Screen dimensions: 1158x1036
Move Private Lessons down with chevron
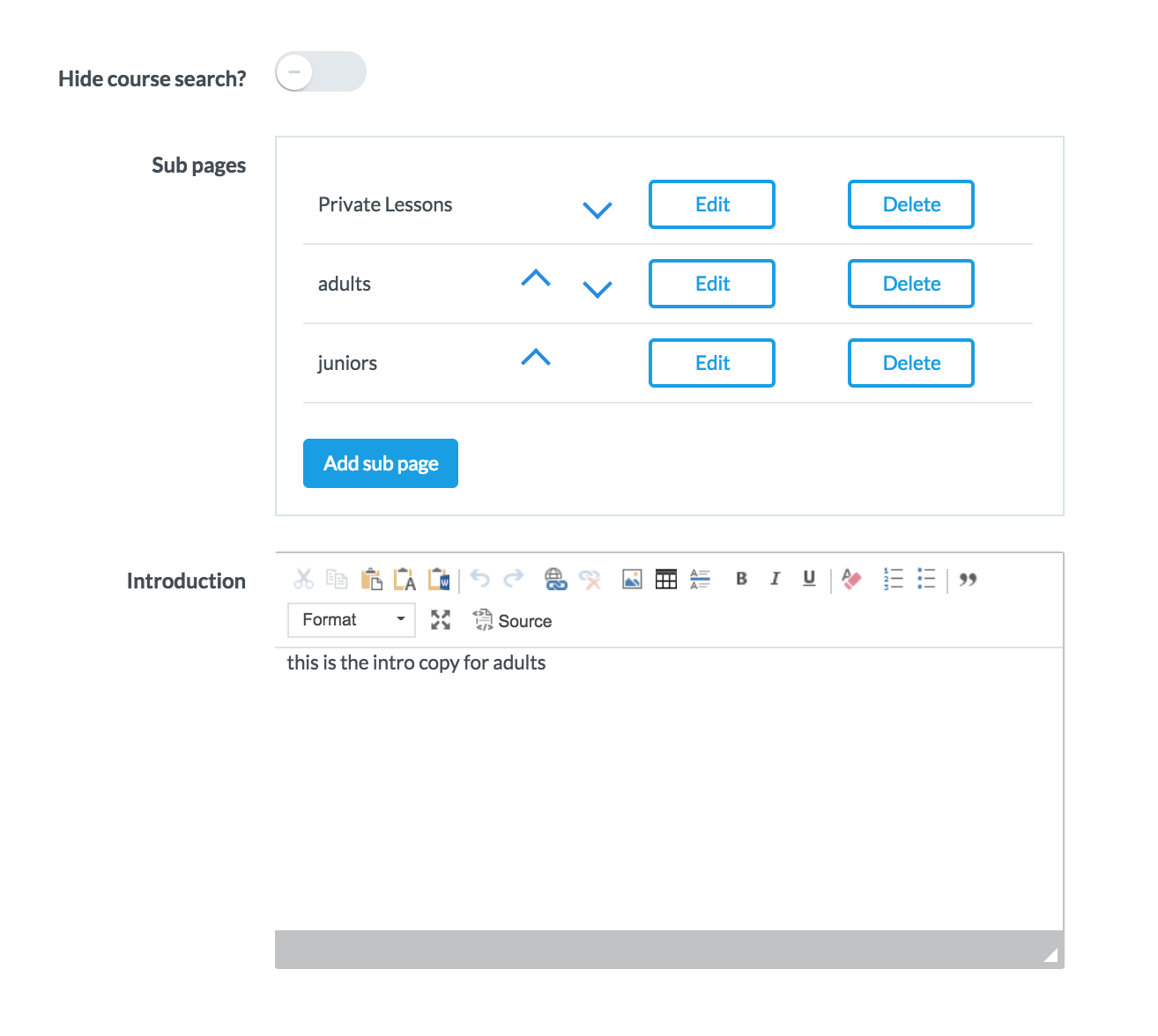[x=597, y=210]
